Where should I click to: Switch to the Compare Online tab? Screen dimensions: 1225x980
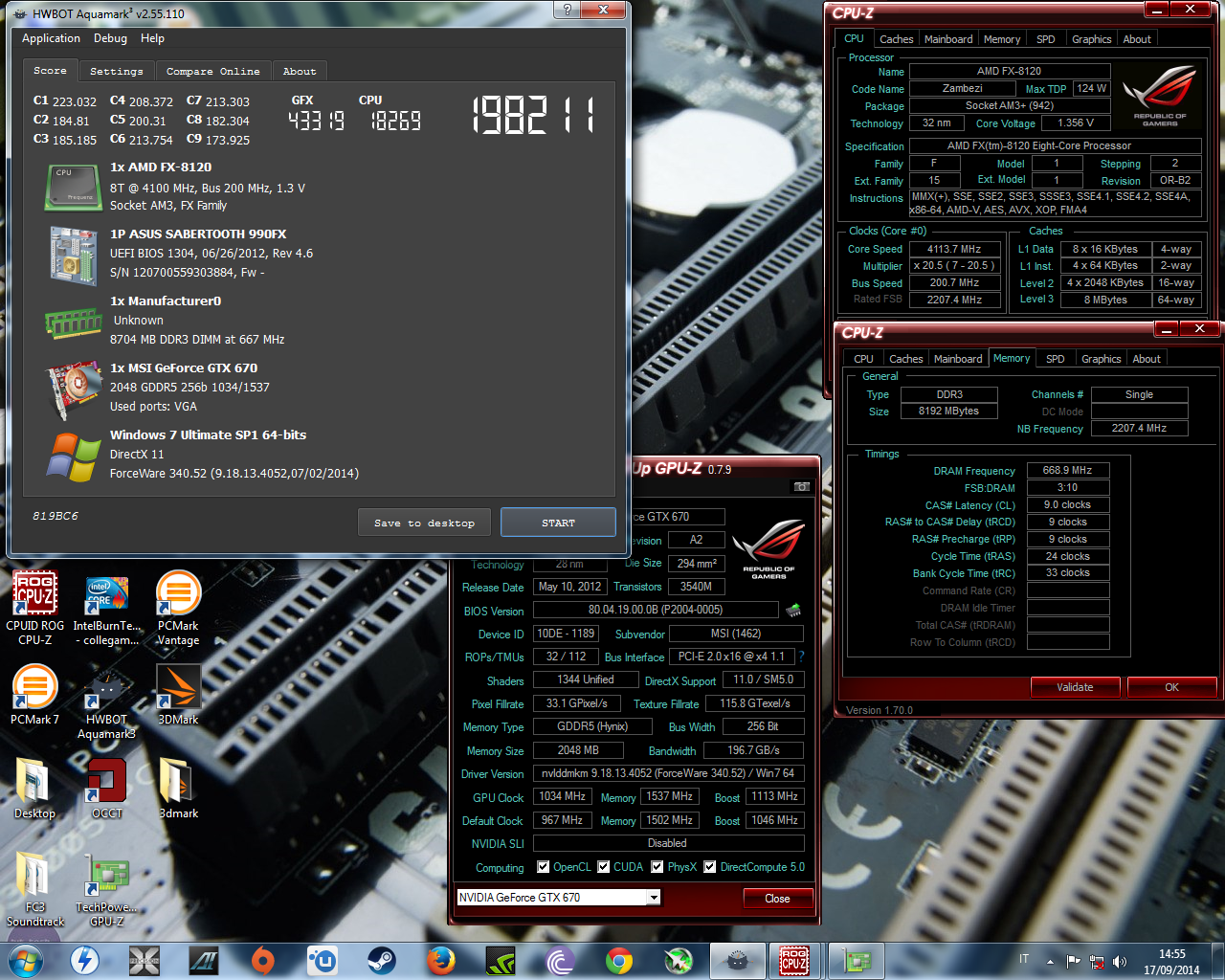(212, 71)
